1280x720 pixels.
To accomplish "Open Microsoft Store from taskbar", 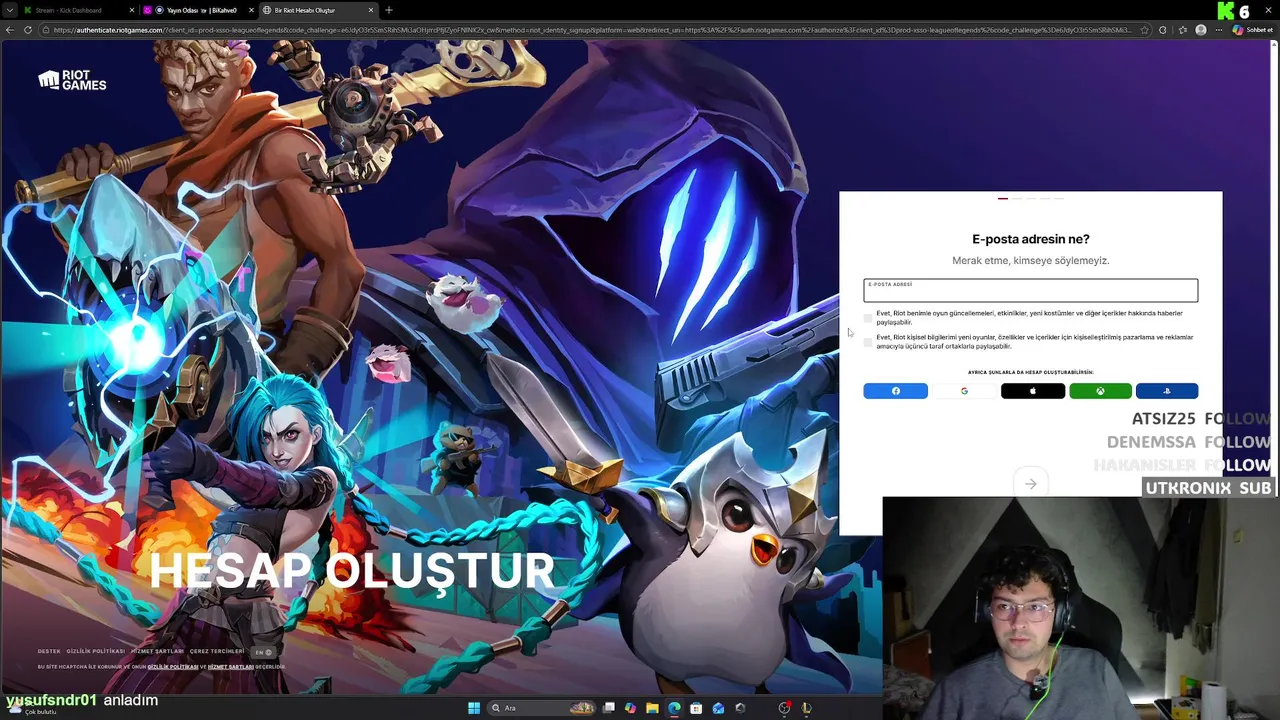I will pos(696,708).
